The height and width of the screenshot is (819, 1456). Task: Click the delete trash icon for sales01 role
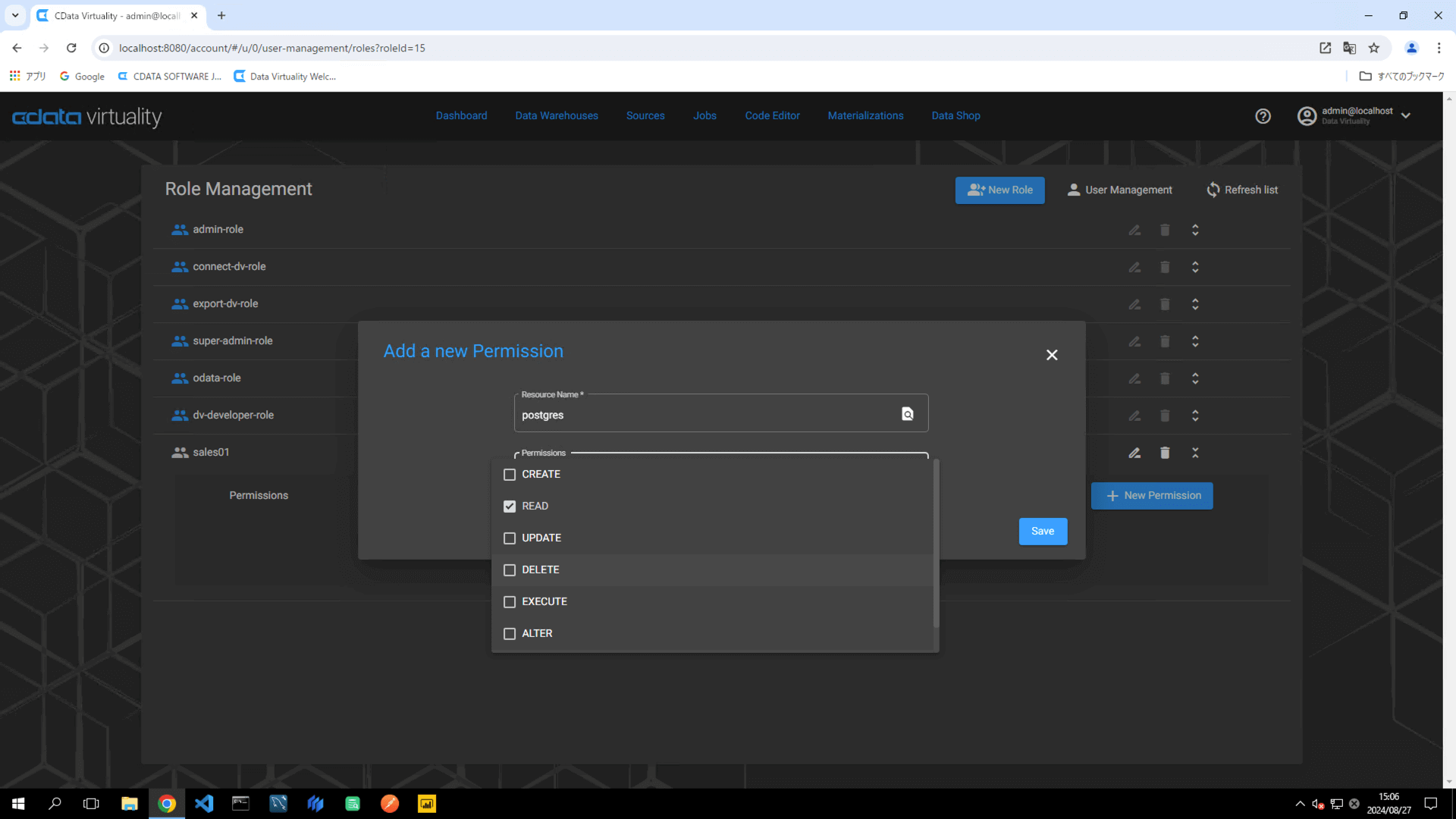point(1165,453)
